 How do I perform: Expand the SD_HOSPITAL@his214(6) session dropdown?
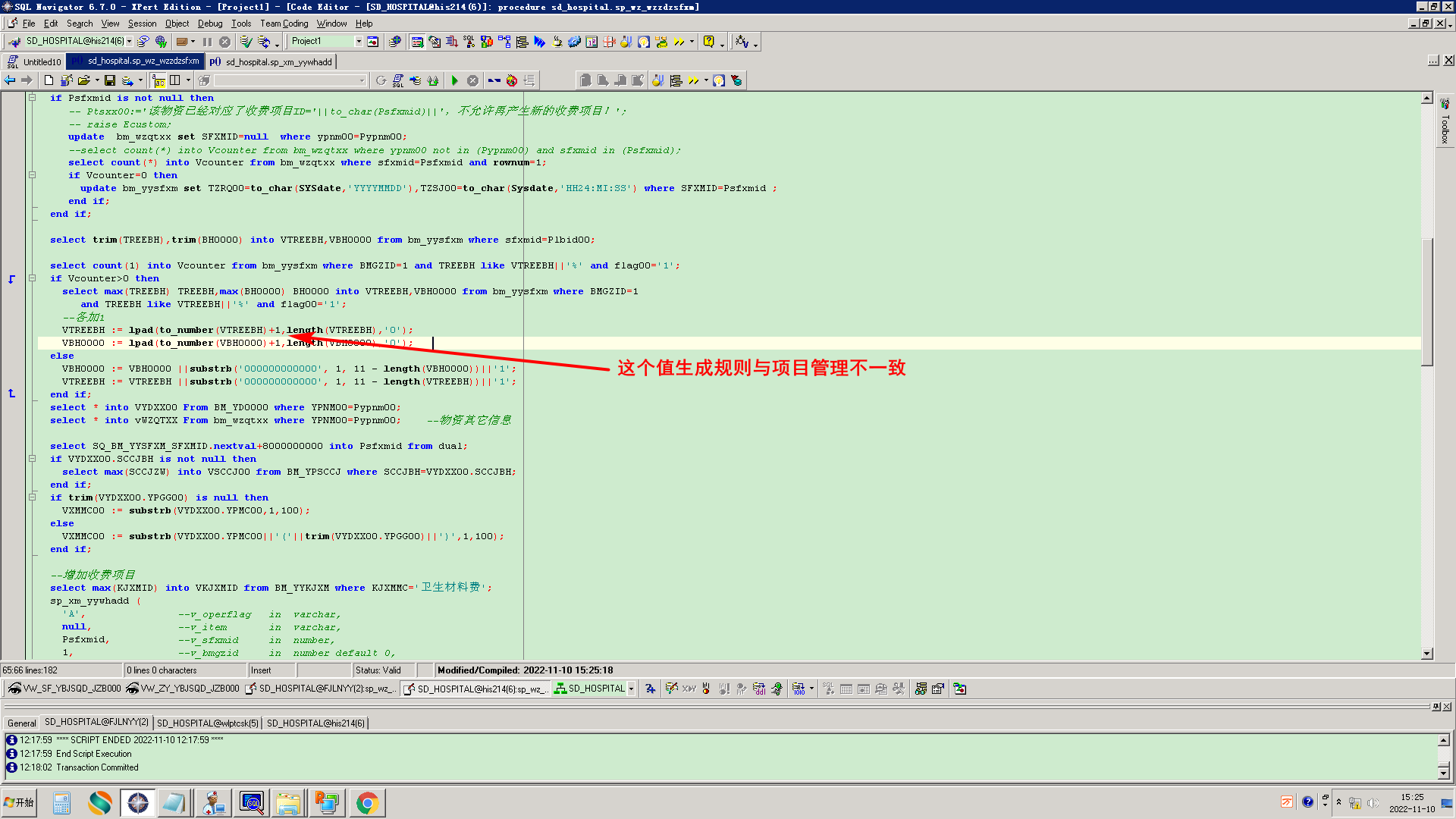[x=129, y=42]
